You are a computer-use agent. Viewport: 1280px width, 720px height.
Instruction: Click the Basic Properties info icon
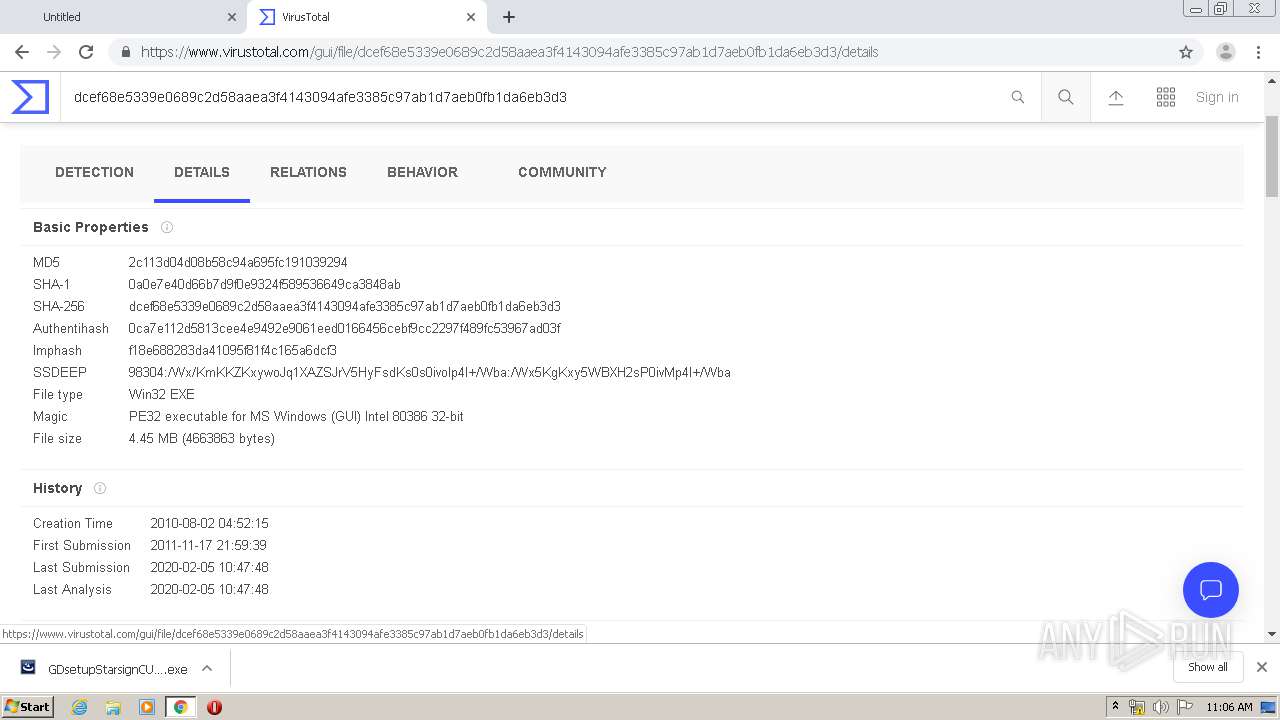167,227
